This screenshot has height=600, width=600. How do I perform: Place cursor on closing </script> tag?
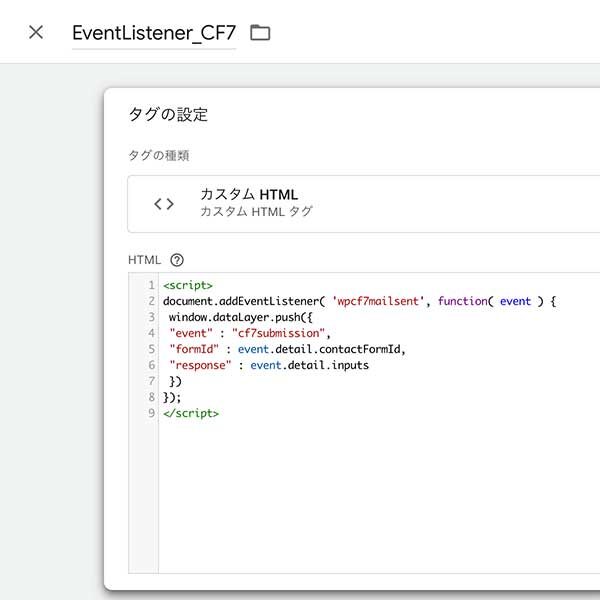(x=191, y=413)
